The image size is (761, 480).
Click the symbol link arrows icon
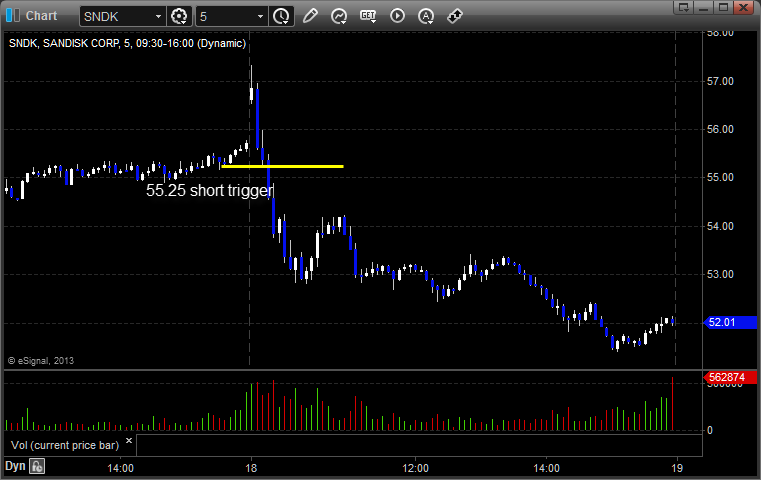[x=455, y=16]
